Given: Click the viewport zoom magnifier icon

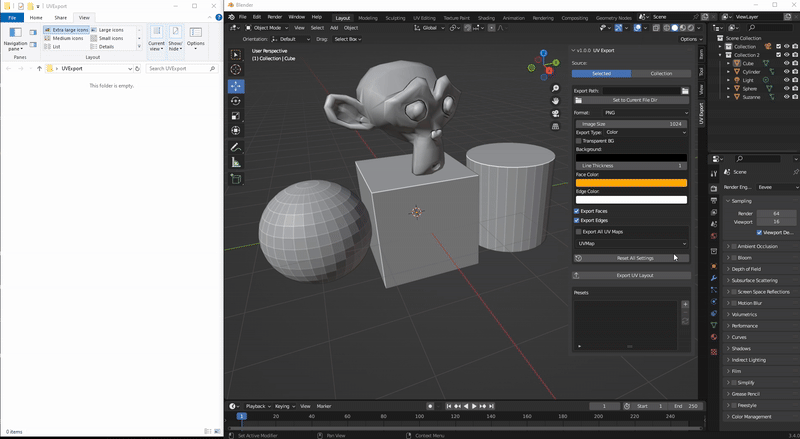Looking at the screenshot, I should (x=556, y=88).
